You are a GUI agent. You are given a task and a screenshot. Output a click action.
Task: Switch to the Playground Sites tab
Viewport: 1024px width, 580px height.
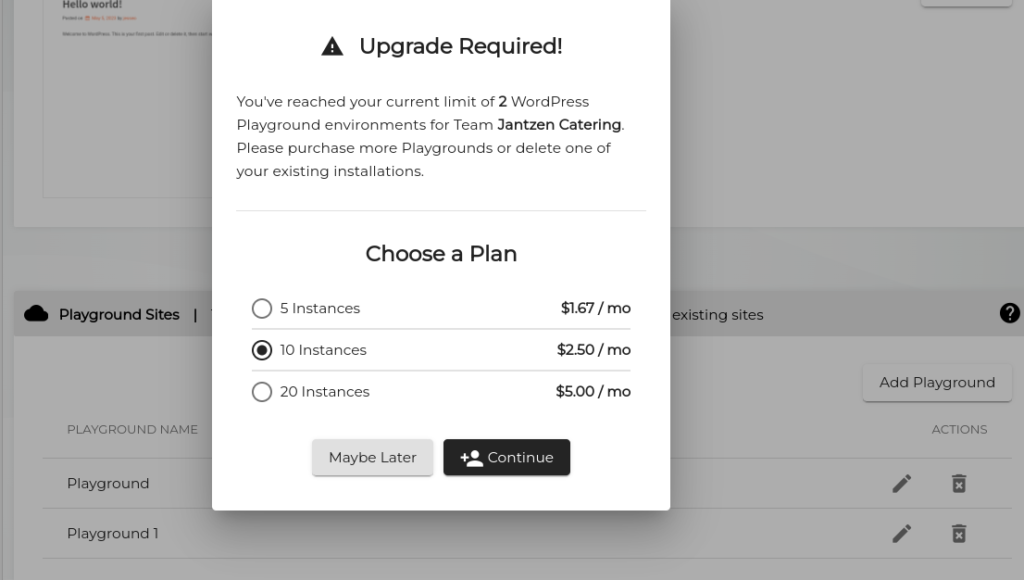pyautogui.click(x=119, y=313)
